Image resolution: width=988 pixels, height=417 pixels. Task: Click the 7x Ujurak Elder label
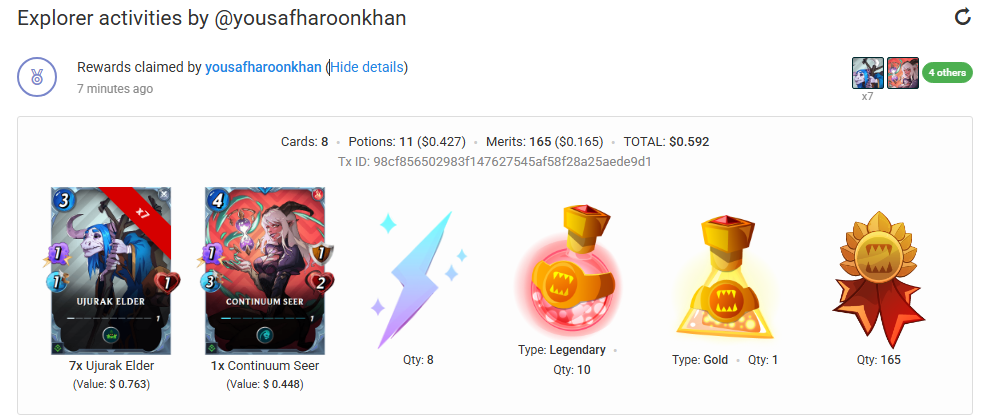click(x=111, y=365)
